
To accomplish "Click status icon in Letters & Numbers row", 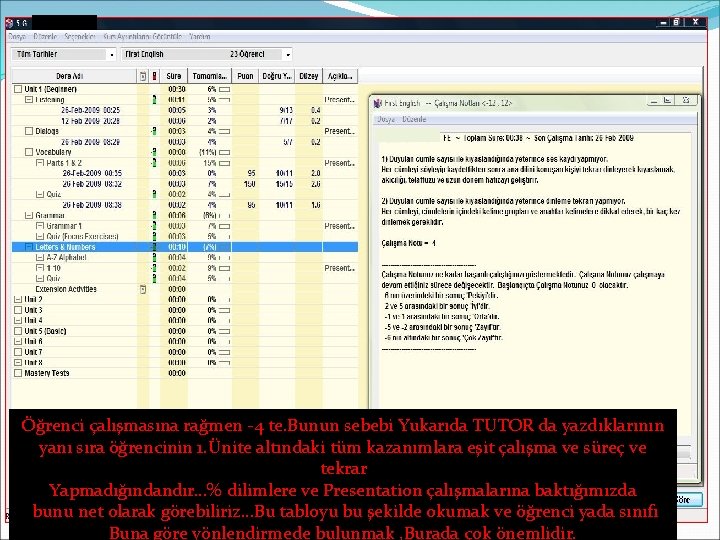I will coord(154,247).
